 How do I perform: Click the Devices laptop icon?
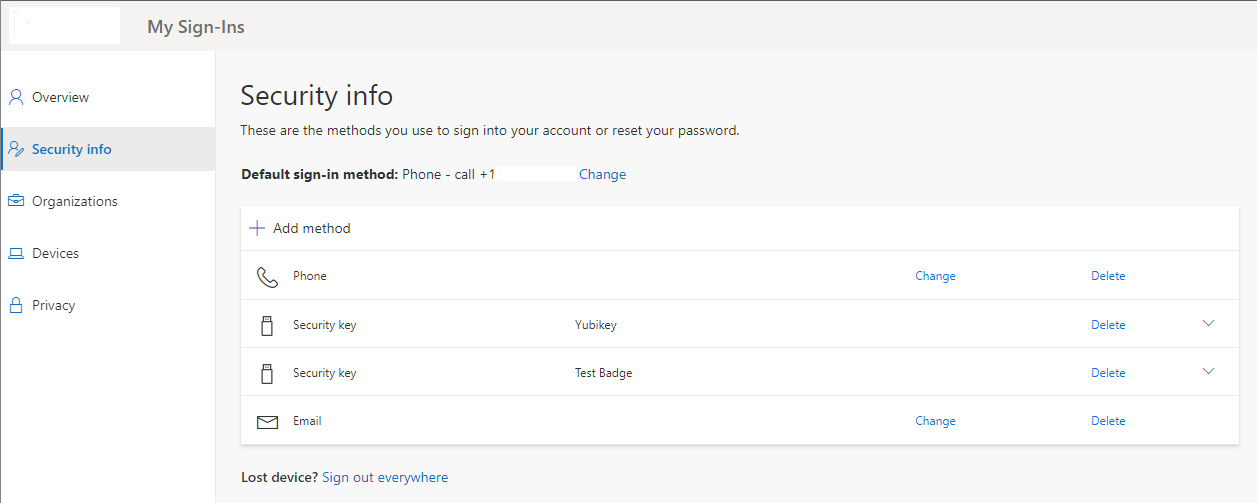tap(16, 253)
